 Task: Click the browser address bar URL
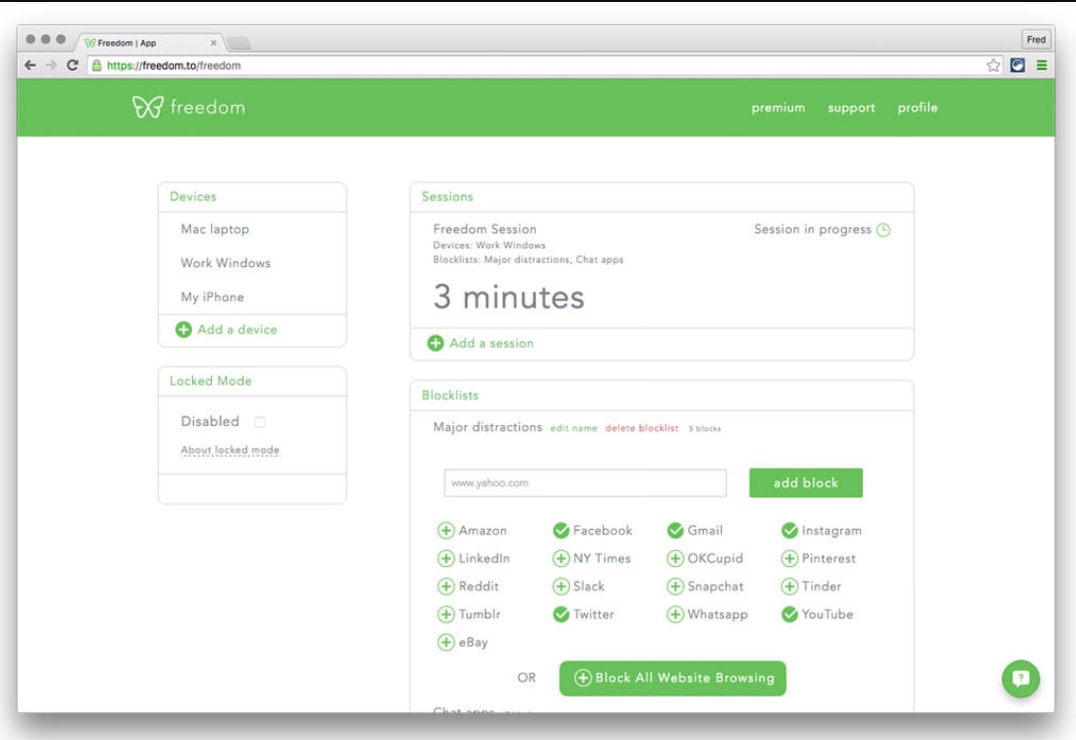click(174, 65)
